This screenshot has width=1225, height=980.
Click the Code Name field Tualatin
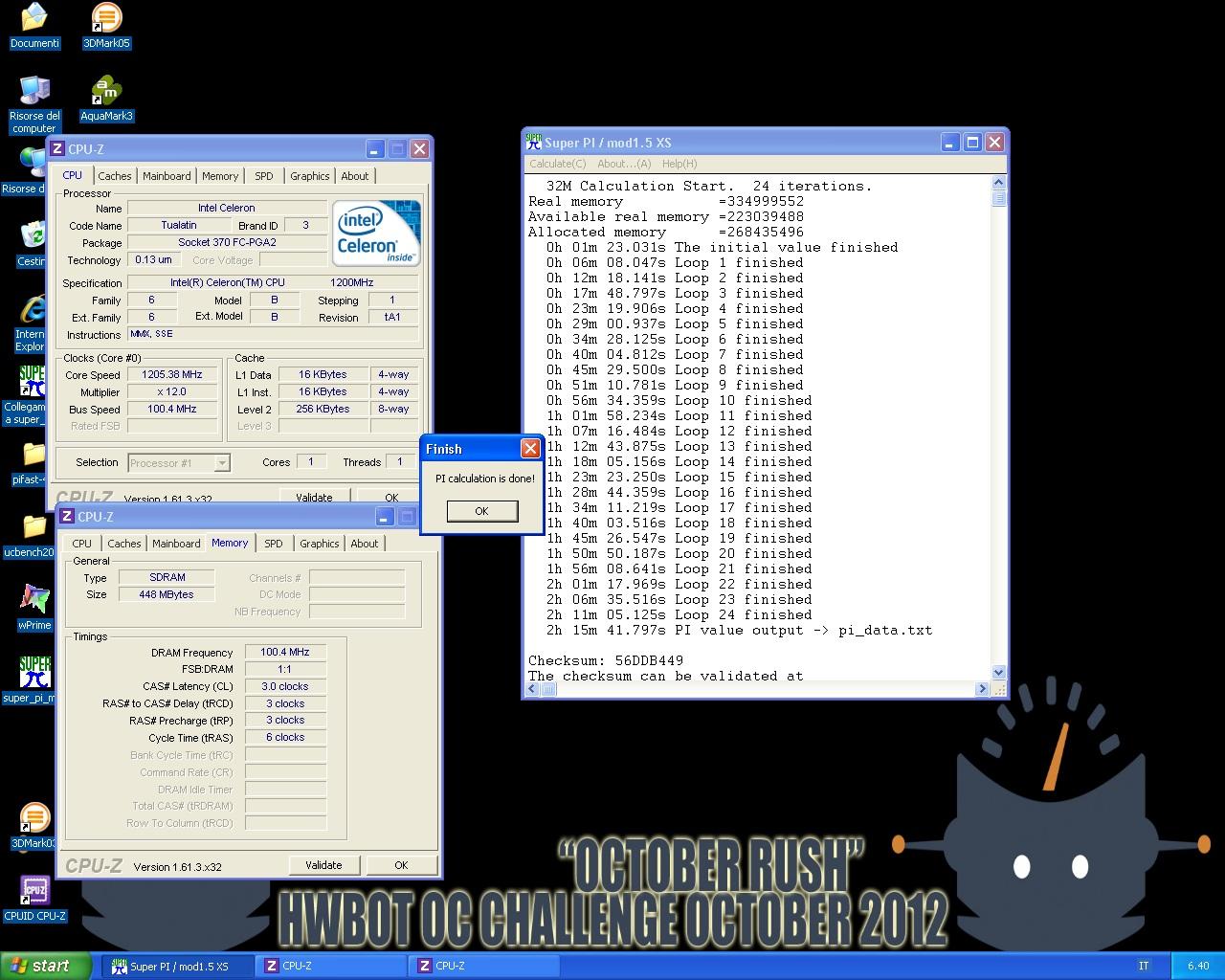(x=179, y=226)
